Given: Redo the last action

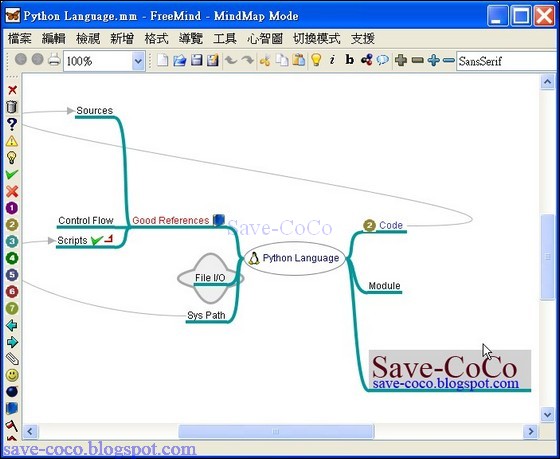Looking at the screenshot, I should [x=248, y=60].
